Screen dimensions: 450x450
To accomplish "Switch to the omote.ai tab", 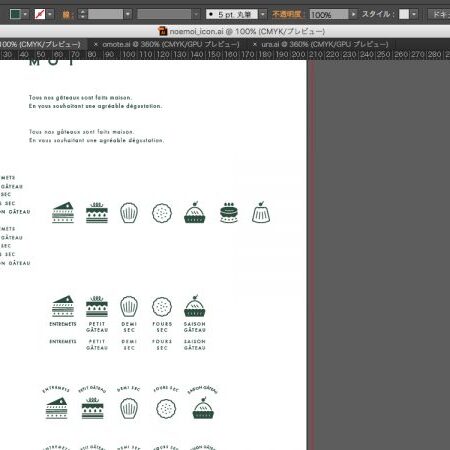I will click(171, 44).
